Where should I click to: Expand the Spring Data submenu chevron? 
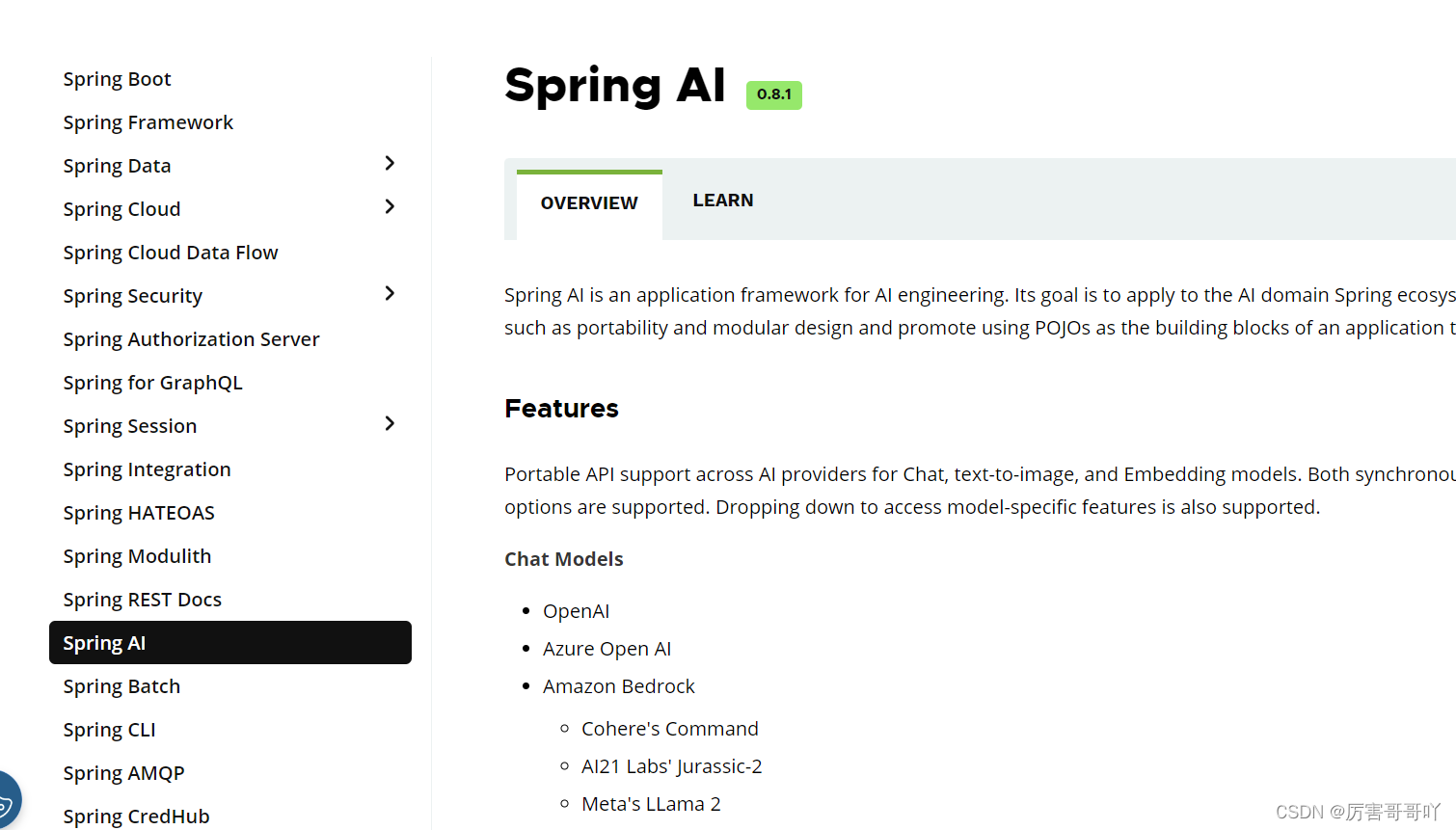pyautogui.click(x=390, y=164)
